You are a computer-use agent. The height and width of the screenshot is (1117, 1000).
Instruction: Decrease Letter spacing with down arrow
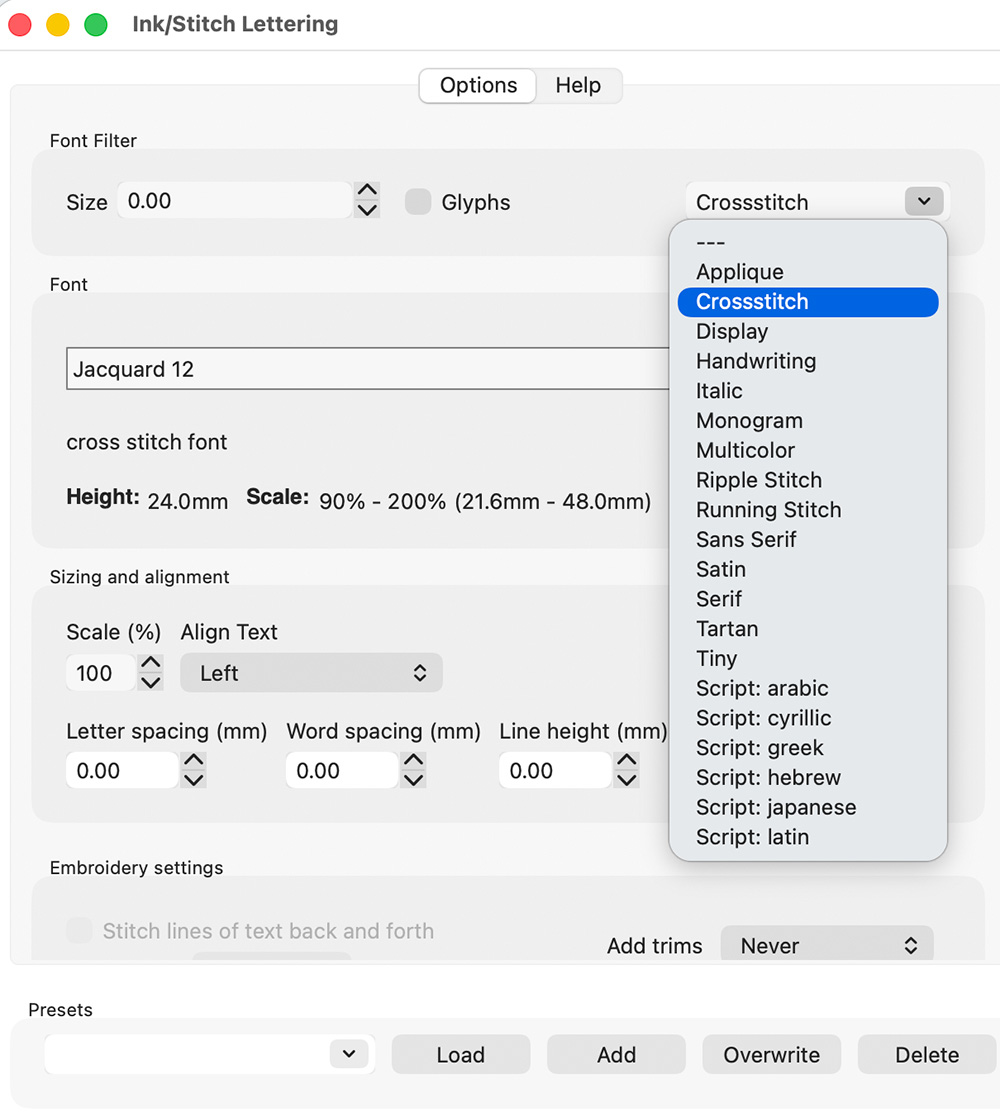[x=194, y=779]
